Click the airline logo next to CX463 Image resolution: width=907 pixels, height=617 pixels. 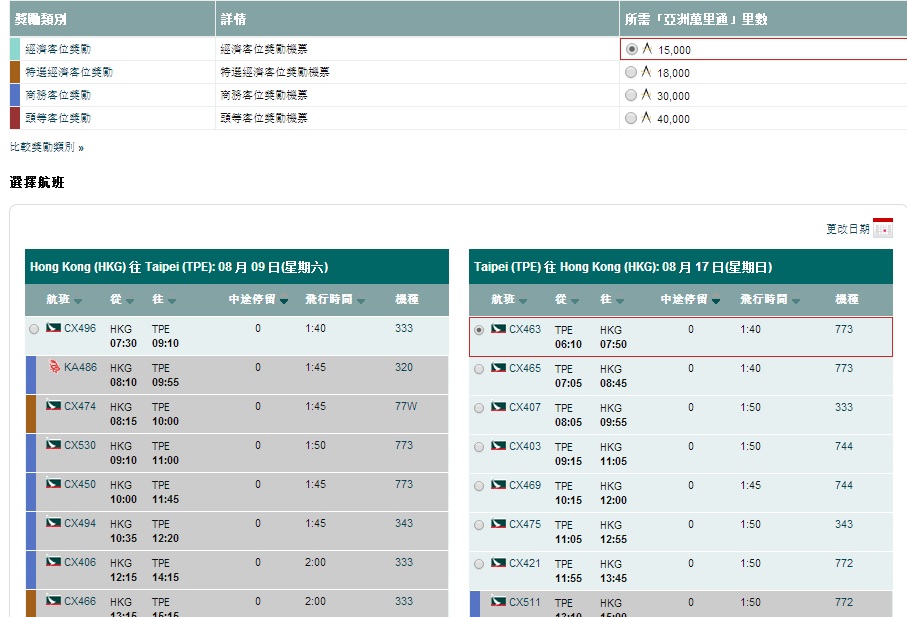498,329
